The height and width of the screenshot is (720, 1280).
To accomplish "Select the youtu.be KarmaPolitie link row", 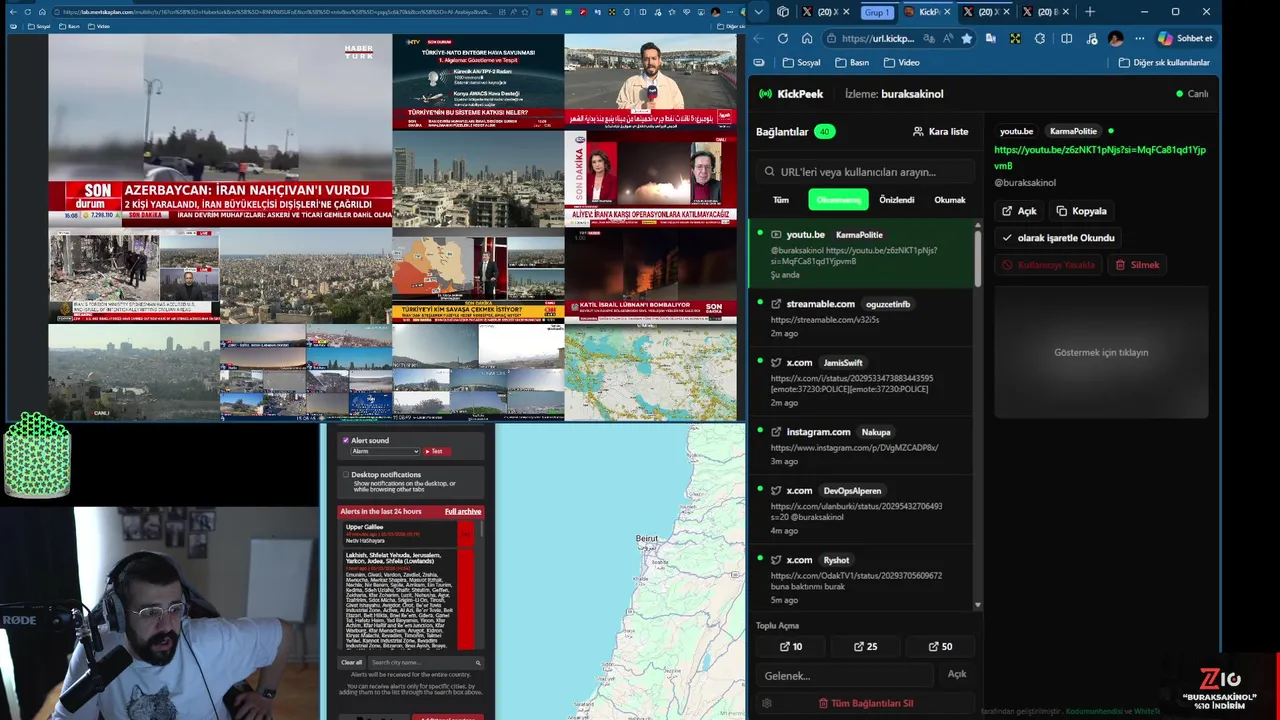I will [862, 254].
